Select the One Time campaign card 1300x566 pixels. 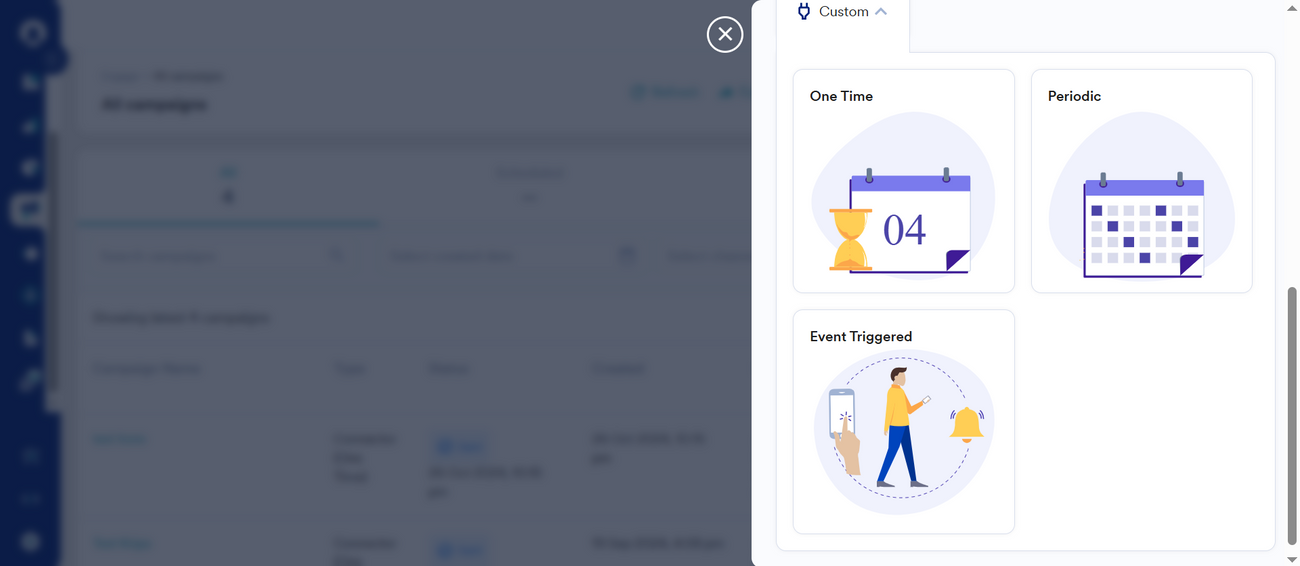pyautogui.click(x=903, y=181)
